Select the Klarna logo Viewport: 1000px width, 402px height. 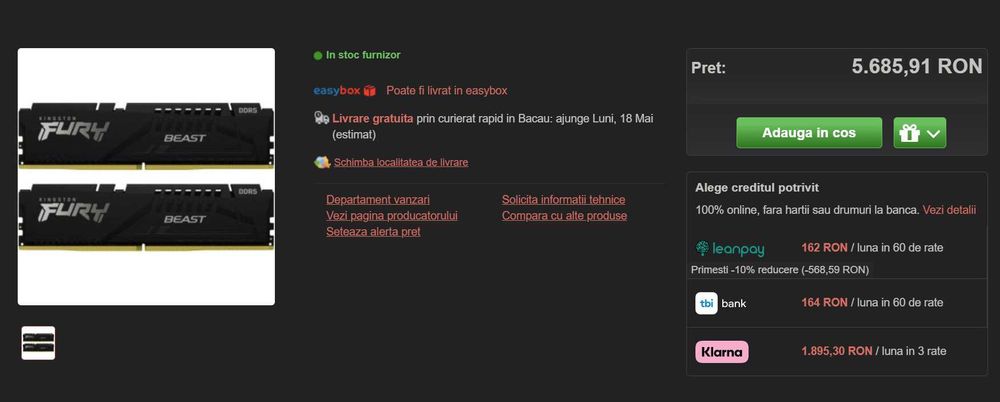click(x=721, y=352)
